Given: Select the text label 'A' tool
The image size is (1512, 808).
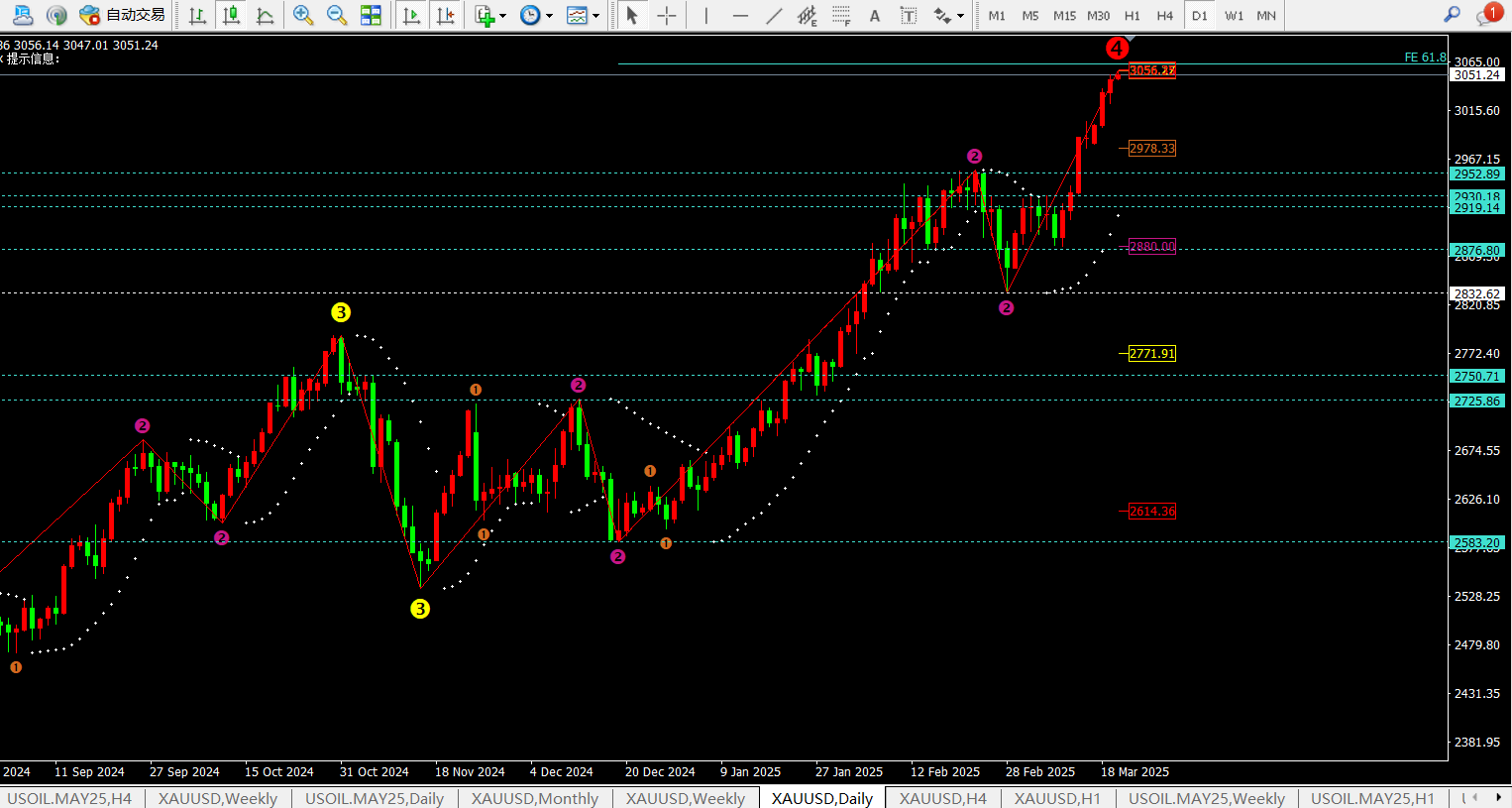Looking at the screenshot, I should [x=874, y=15].
